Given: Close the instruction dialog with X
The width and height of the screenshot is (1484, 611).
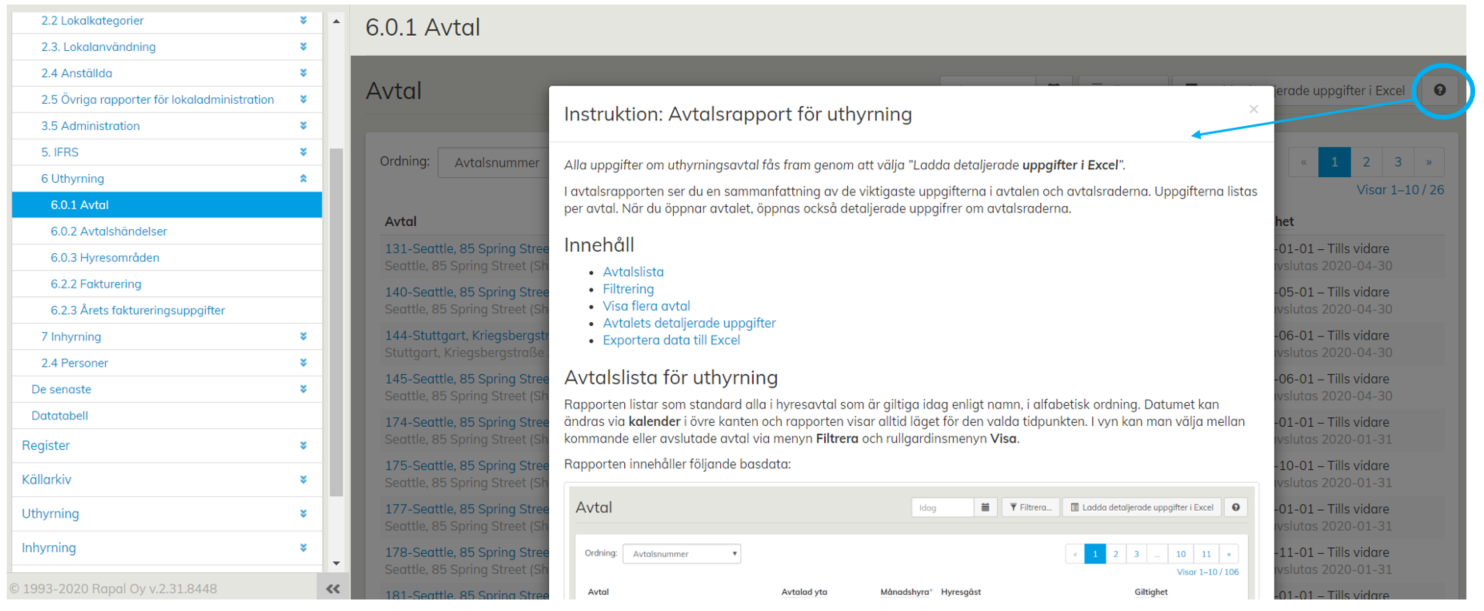Looking at the screenshot, I should 1253,110.
